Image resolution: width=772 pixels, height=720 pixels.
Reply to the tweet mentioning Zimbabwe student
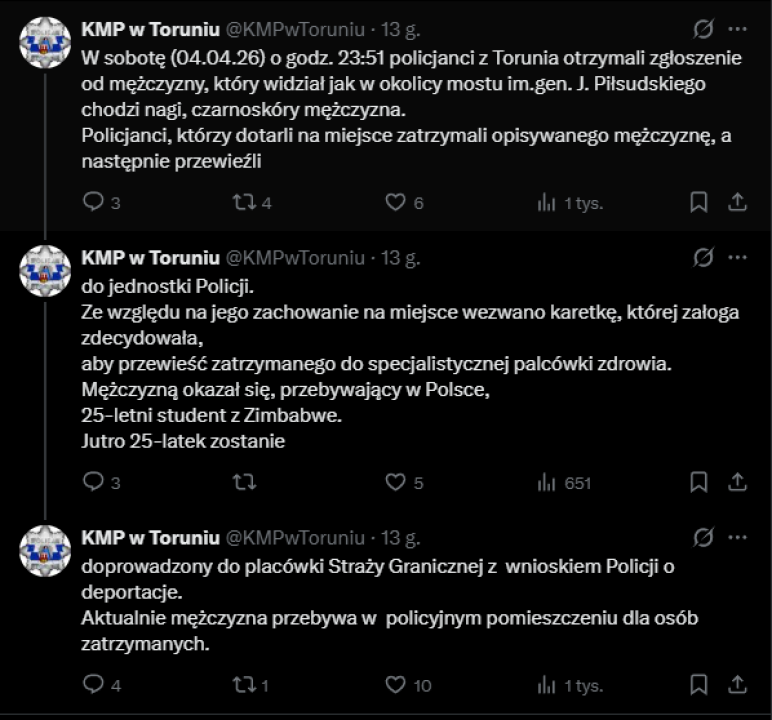pyautogui.click(x=93, y=483)
